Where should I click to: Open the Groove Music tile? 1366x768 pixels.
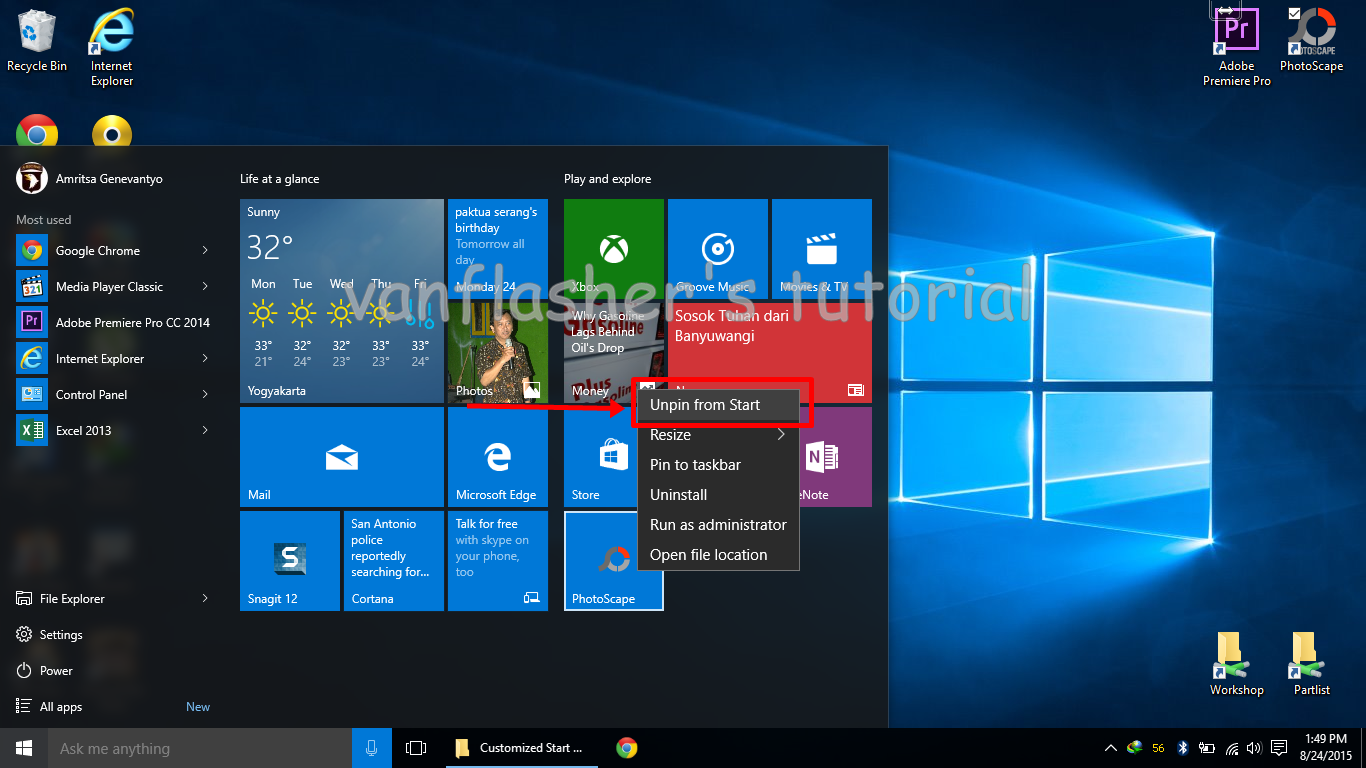[x=717, y=249]
